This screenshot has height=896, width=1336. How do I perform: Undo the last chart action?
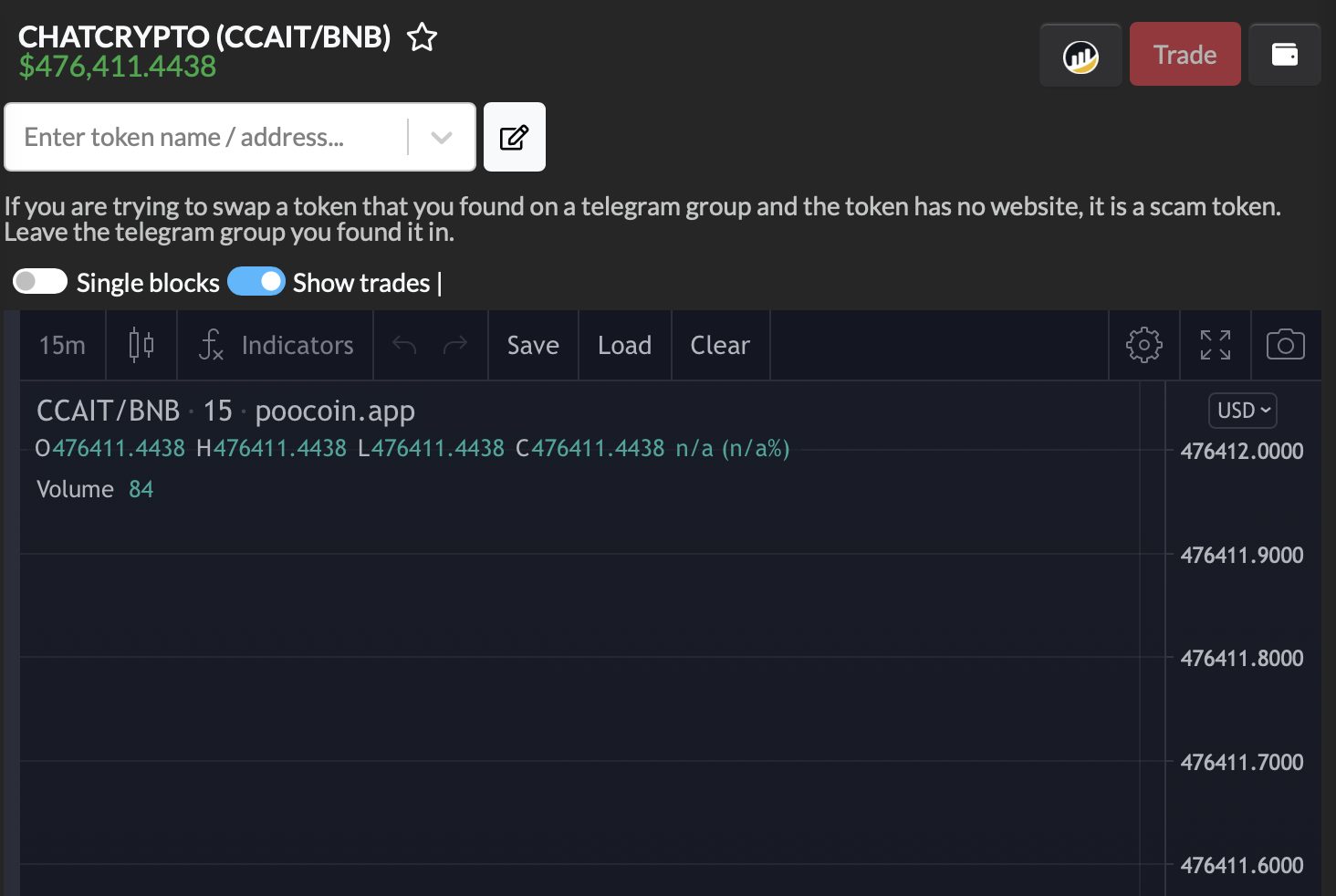point(404,345)
